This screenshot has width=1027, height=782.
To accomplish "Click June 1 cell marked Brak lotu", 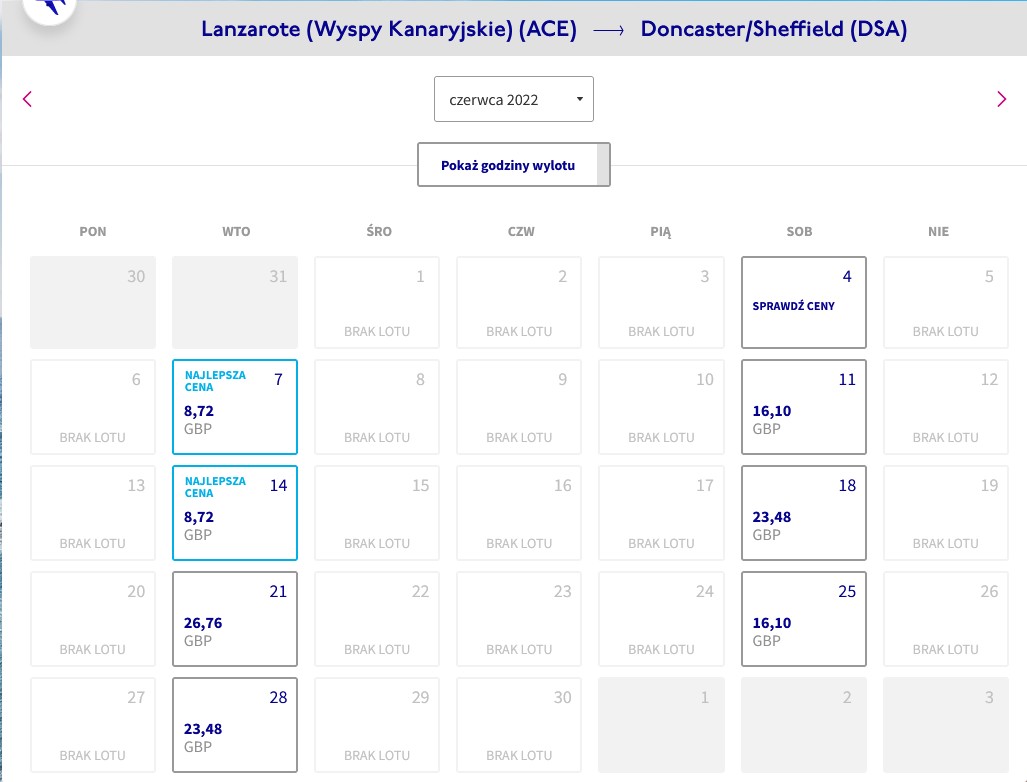I will 377,302.
